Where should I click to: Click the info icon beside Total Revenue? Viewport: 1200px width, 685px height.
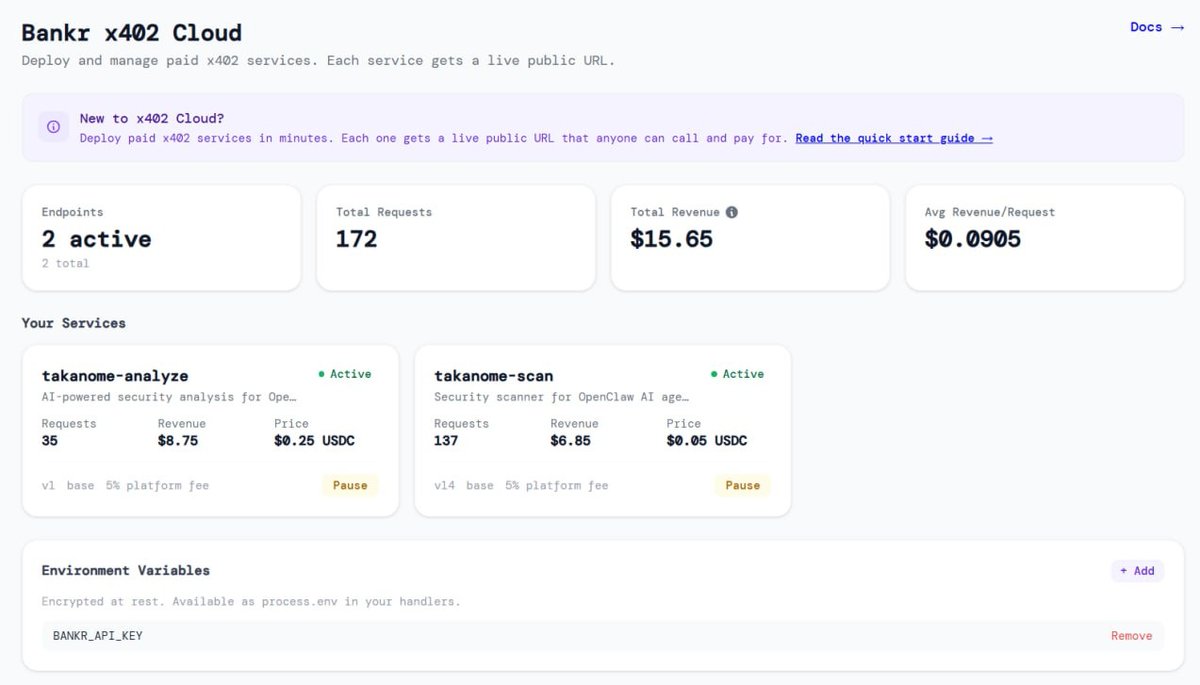pos(732,212)
